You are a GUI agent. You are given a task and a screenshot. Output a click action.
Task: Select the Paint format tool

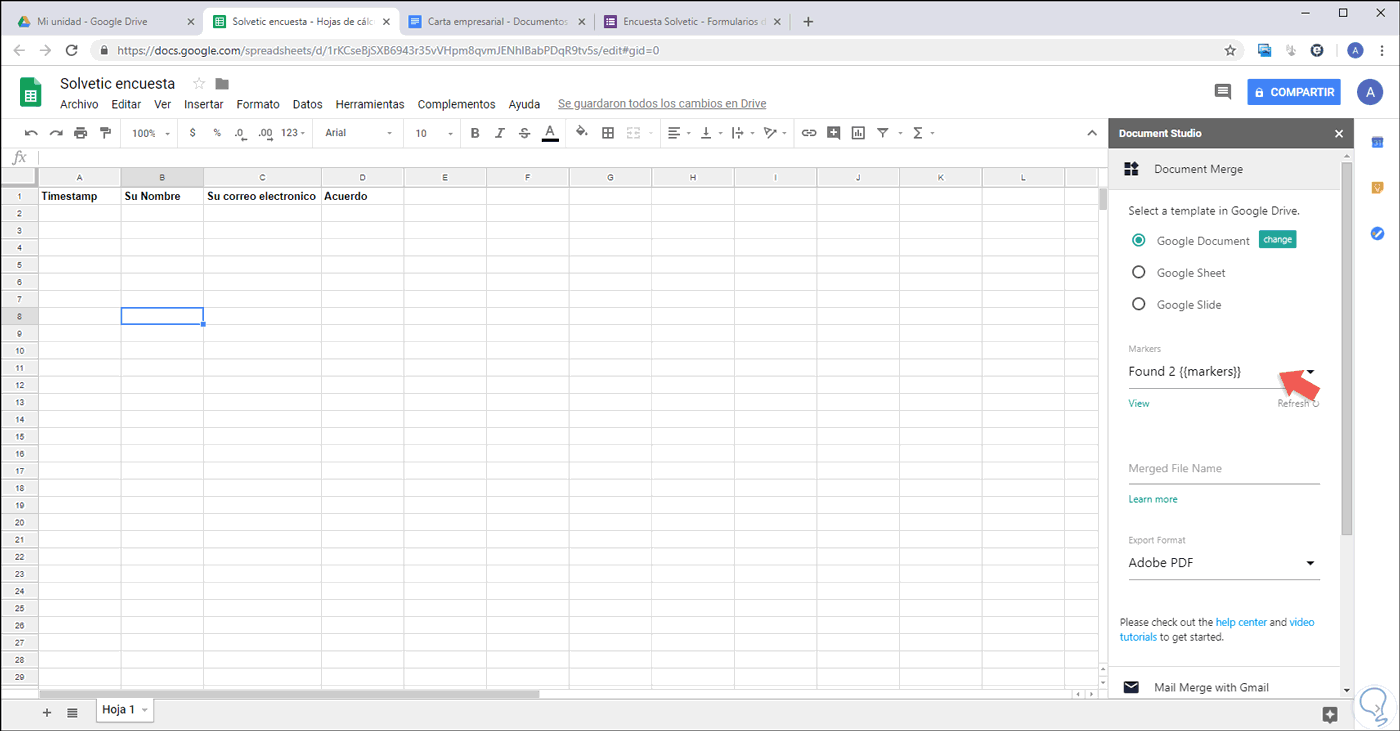coord(105,133)
